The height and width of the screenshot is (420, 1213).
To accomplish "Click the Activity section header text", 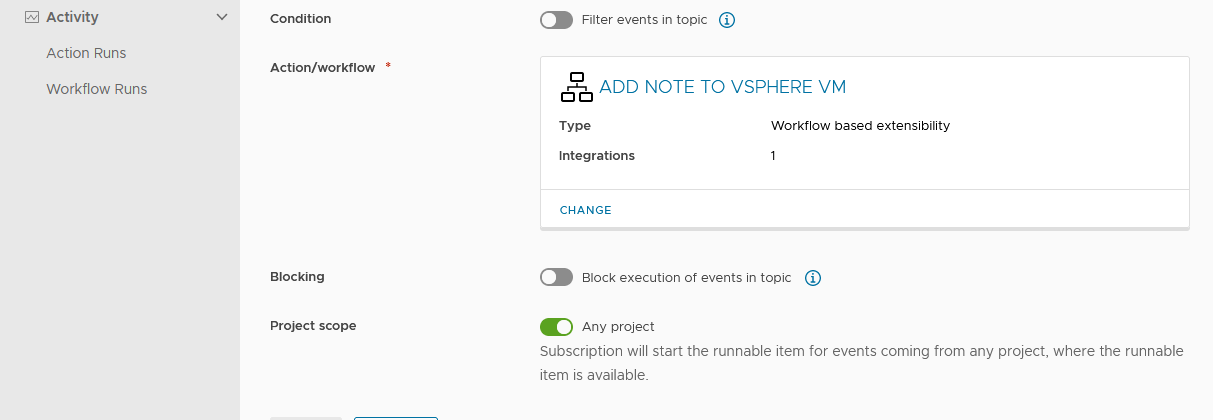I will tap(72, 17).
